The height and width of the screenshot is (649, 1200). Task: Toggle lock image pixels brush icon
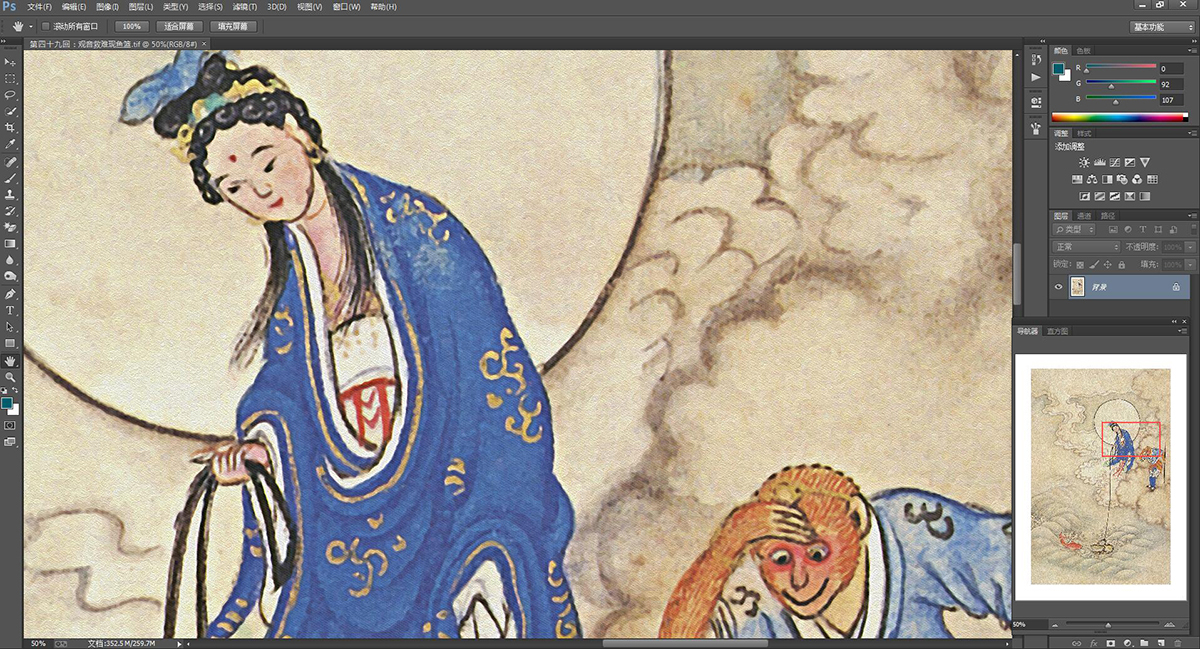1093,264
